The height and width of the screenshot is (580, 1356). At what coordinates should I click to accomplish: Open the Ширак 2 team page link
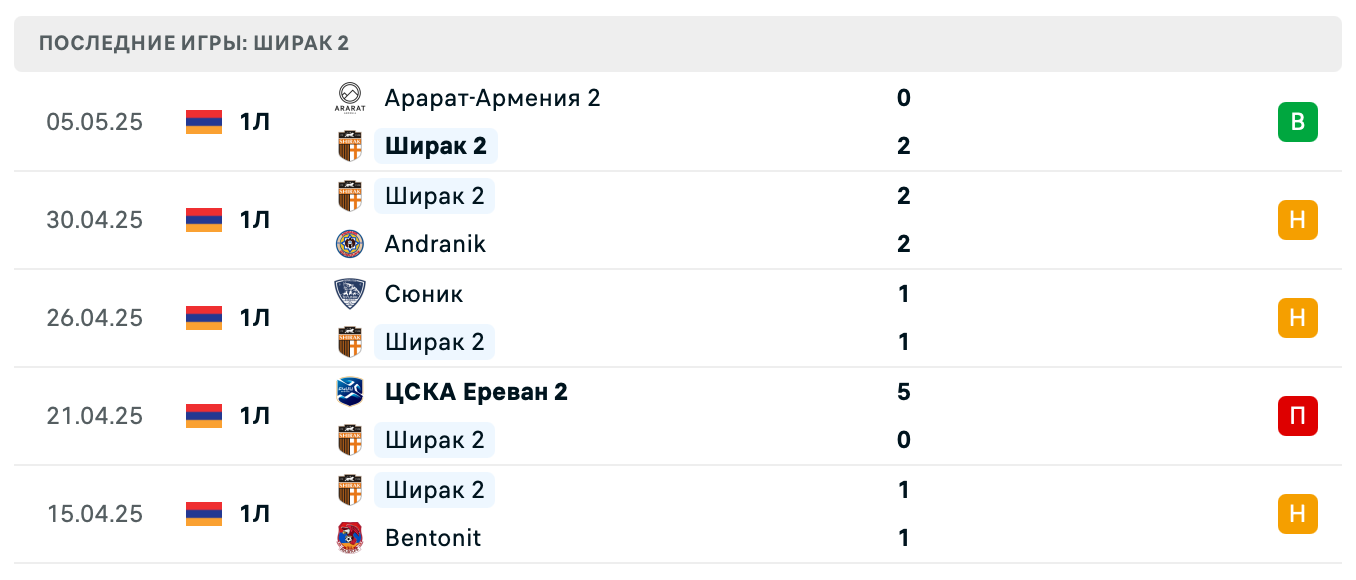[435, 146]
